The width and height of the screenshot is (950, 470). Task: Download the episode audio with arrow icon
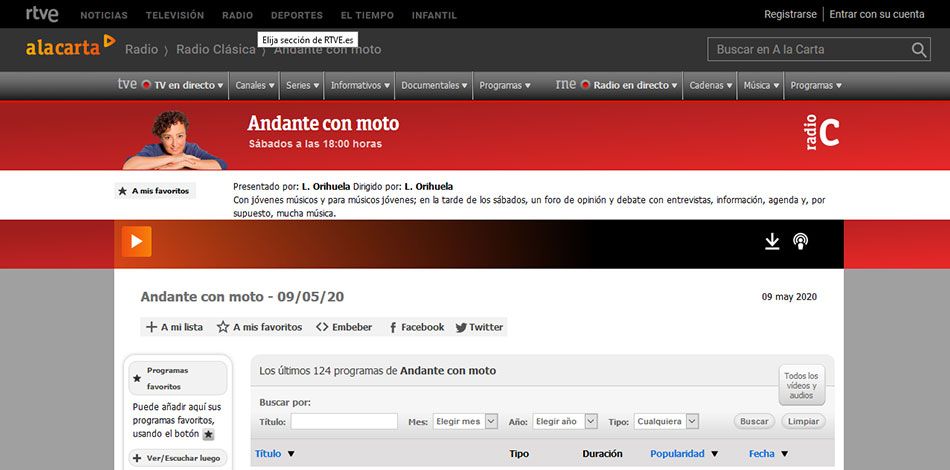pyautogui.click(x=772, y=242)
